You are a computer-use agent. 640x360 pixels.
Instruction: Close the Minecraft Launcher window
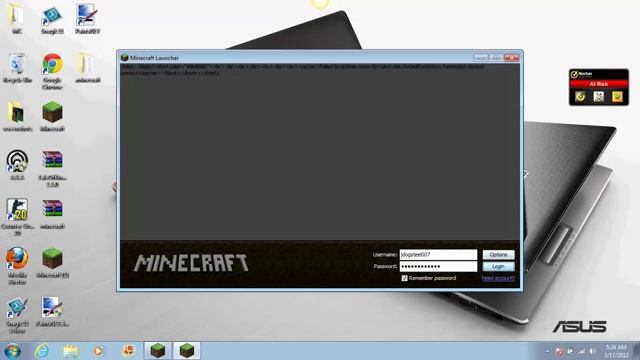pos(511,58)
